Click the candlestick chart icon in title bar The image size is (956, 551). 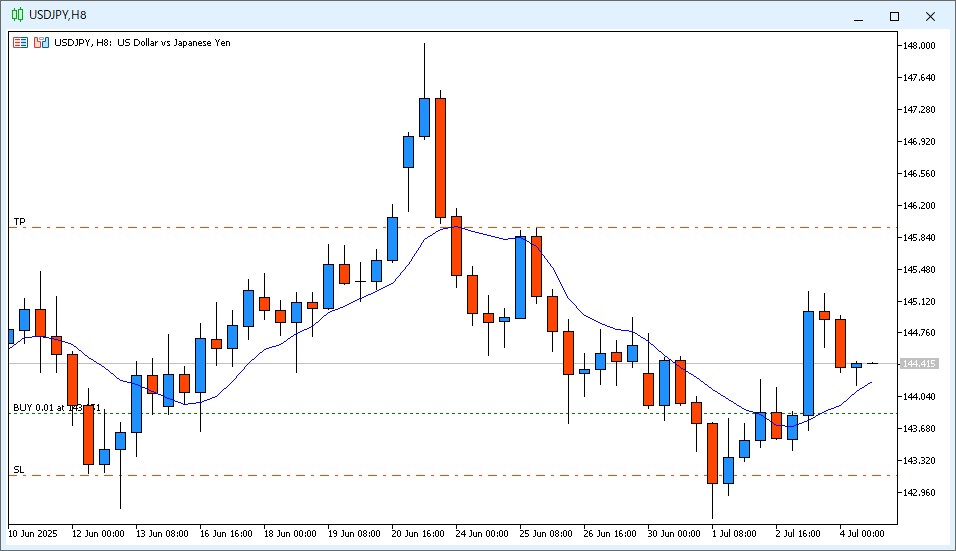point(18,15)
